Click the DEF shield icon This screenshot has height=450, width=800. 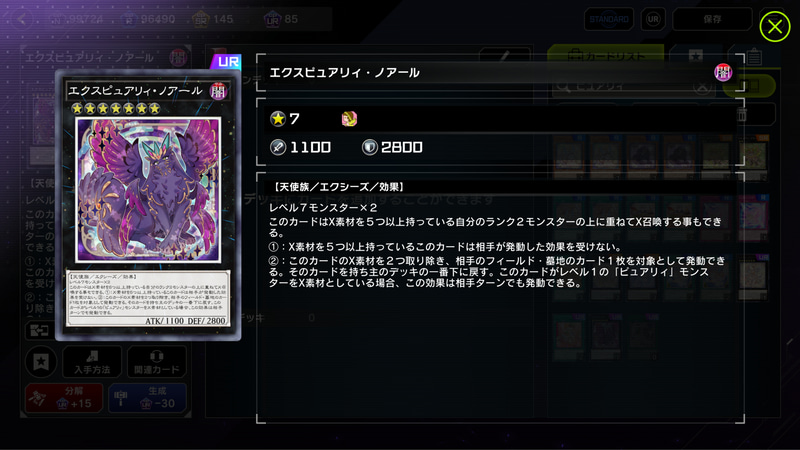click(x=369, y=147)
